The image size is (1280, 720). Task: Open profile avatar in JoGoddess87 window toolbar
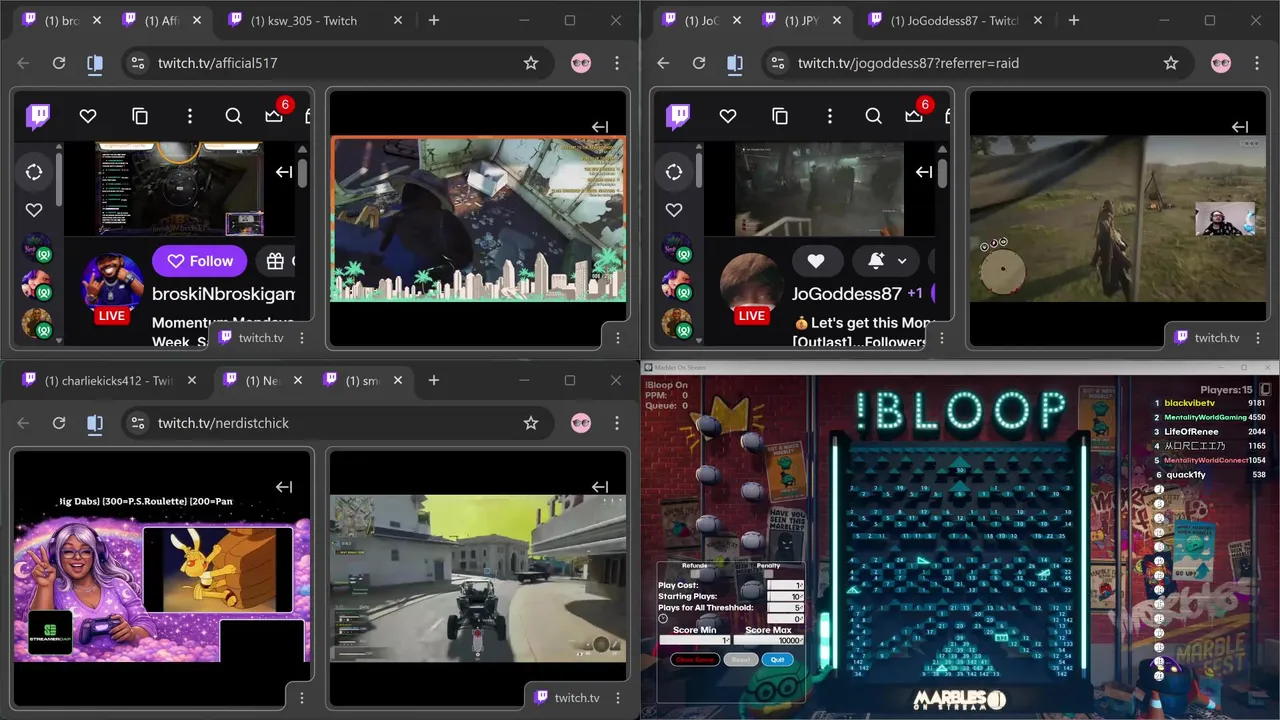[x=1221, y=63]
